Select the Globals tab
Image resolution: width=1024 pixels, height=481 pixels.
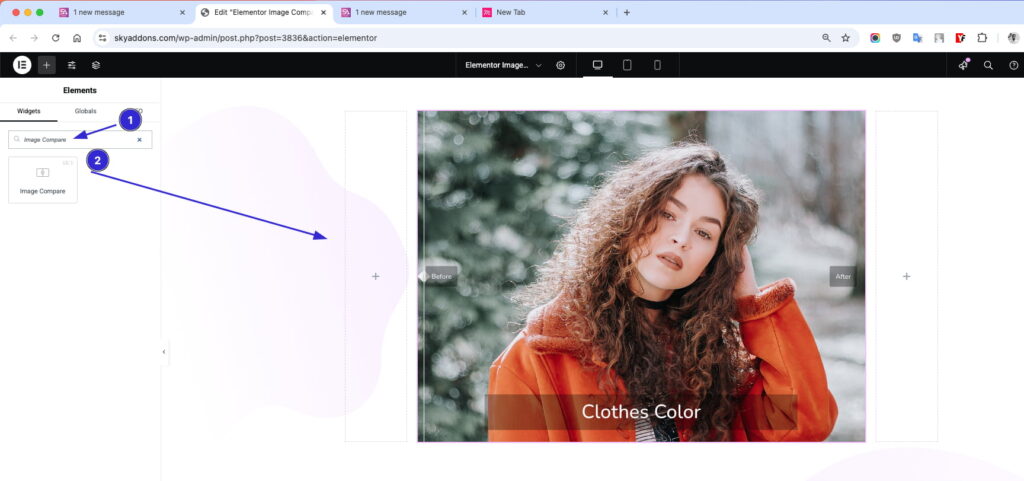86,112
